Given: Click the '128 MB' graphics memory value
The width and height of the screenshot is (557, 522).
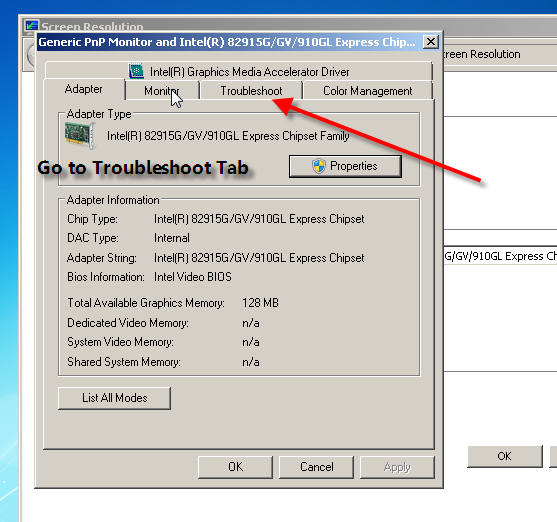Looking at the screenshot, I should 260,303.
